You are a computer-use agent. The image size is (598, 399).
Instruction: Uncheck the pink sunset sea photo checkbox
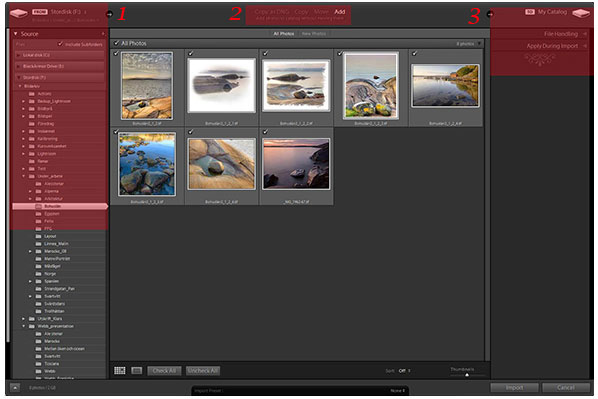[x=265, y=132]
